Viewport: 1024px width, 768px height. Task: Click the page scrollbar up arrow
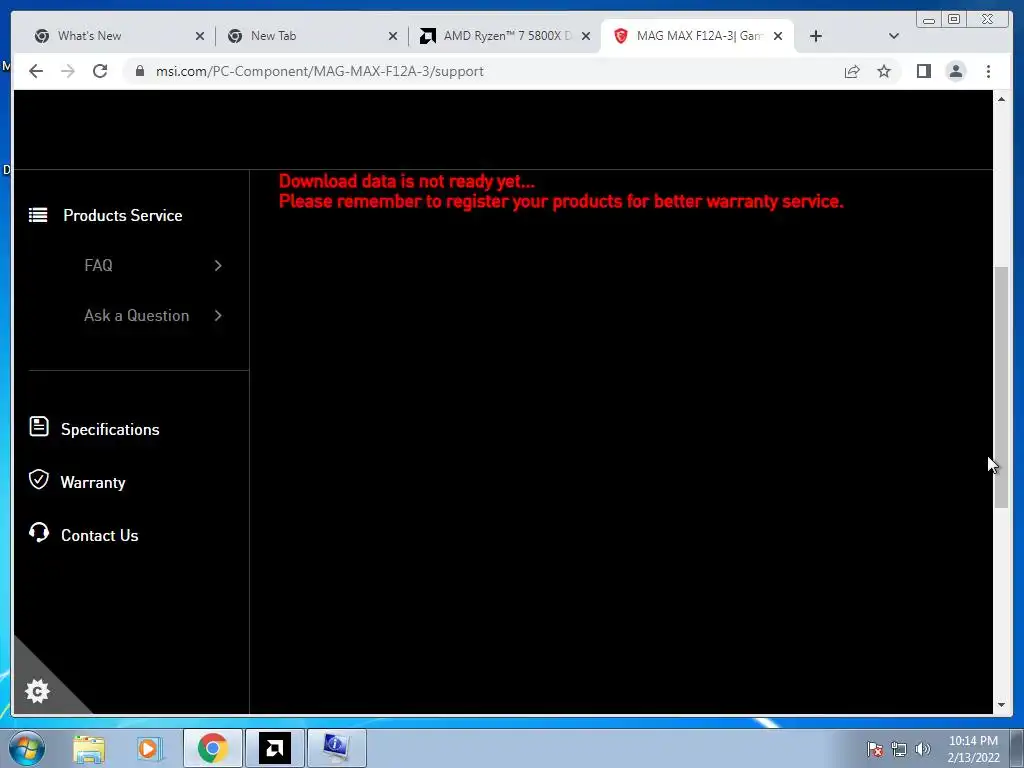tap(1001, 99)
